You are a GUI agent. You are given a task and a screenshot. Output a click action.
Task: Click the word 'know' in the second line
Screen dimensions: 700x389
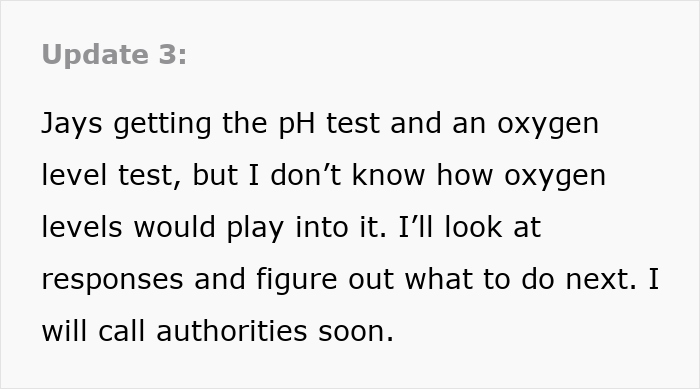[x=388, y=175]
